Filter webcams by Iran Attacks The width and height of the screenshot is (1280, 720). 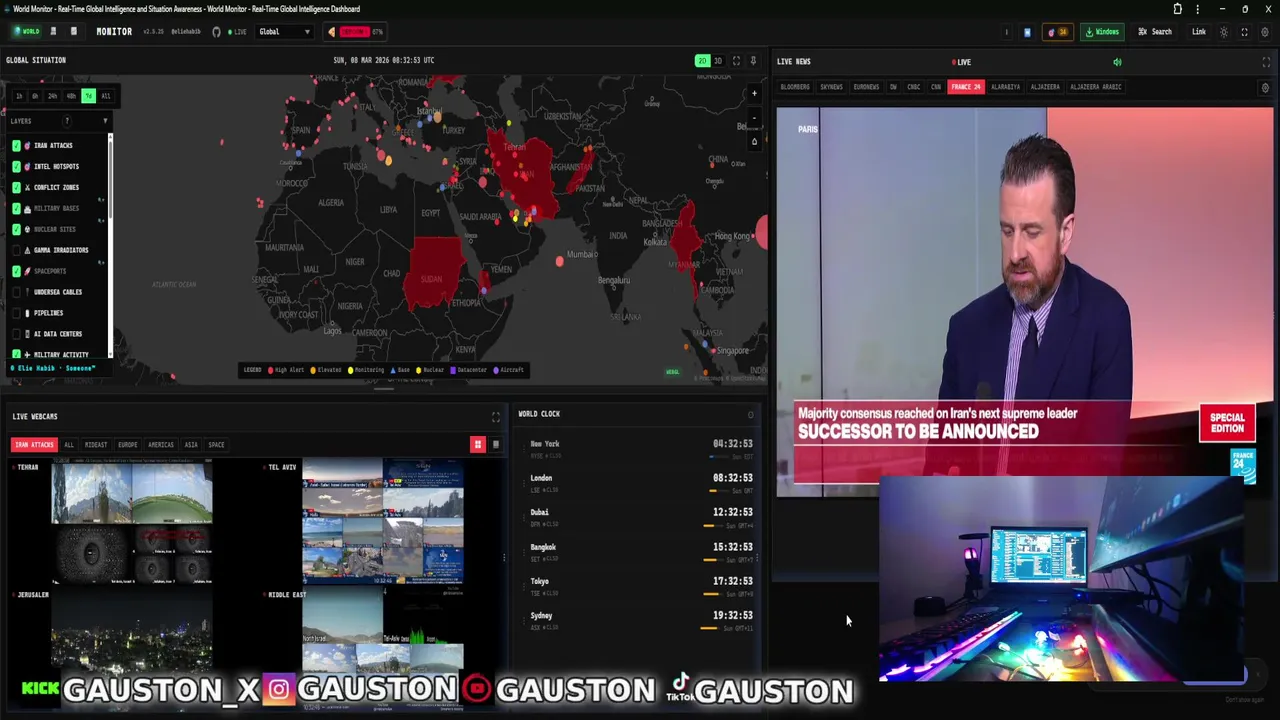coord(34,445)
